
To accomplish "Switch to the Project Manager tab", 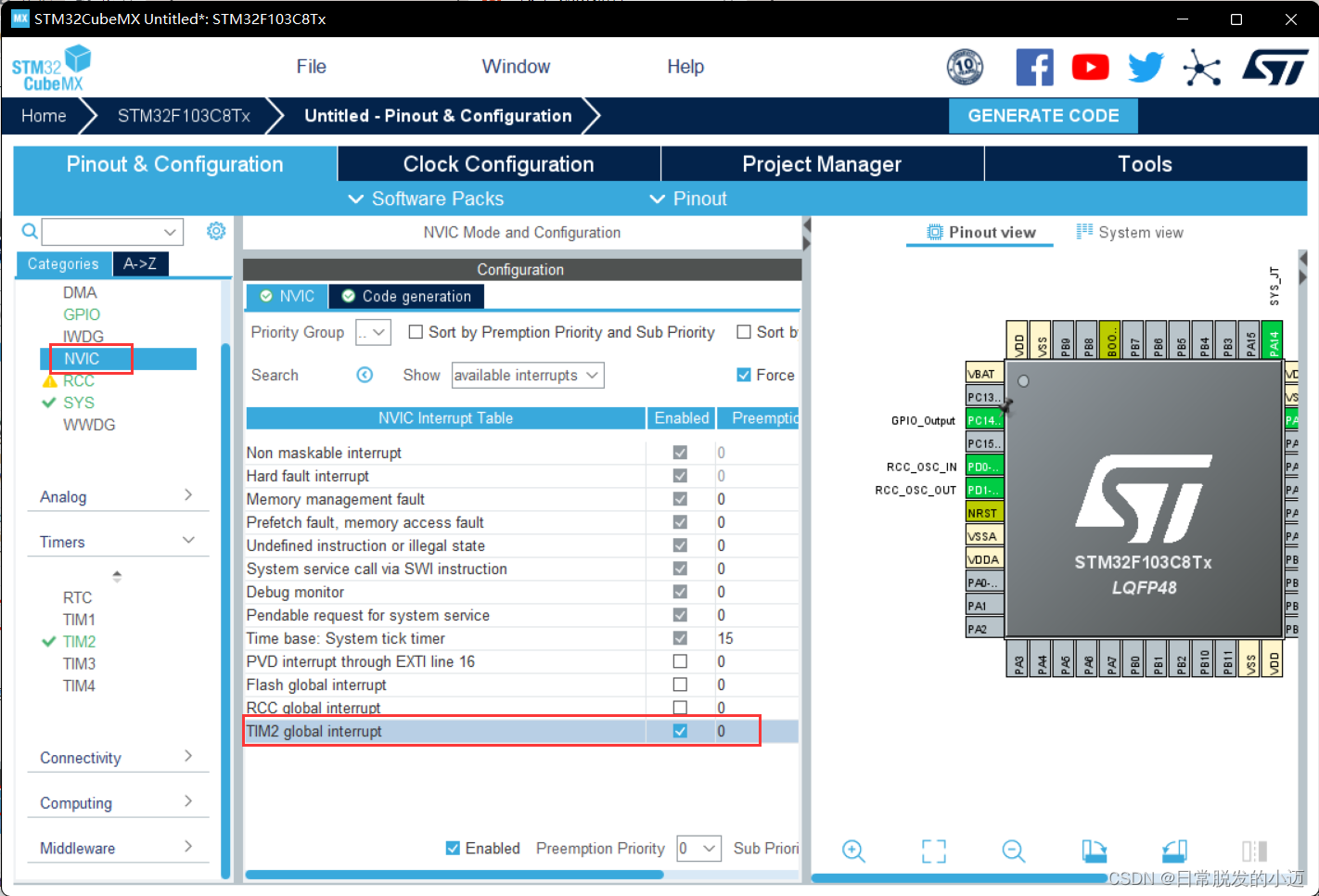I will 822,164.
